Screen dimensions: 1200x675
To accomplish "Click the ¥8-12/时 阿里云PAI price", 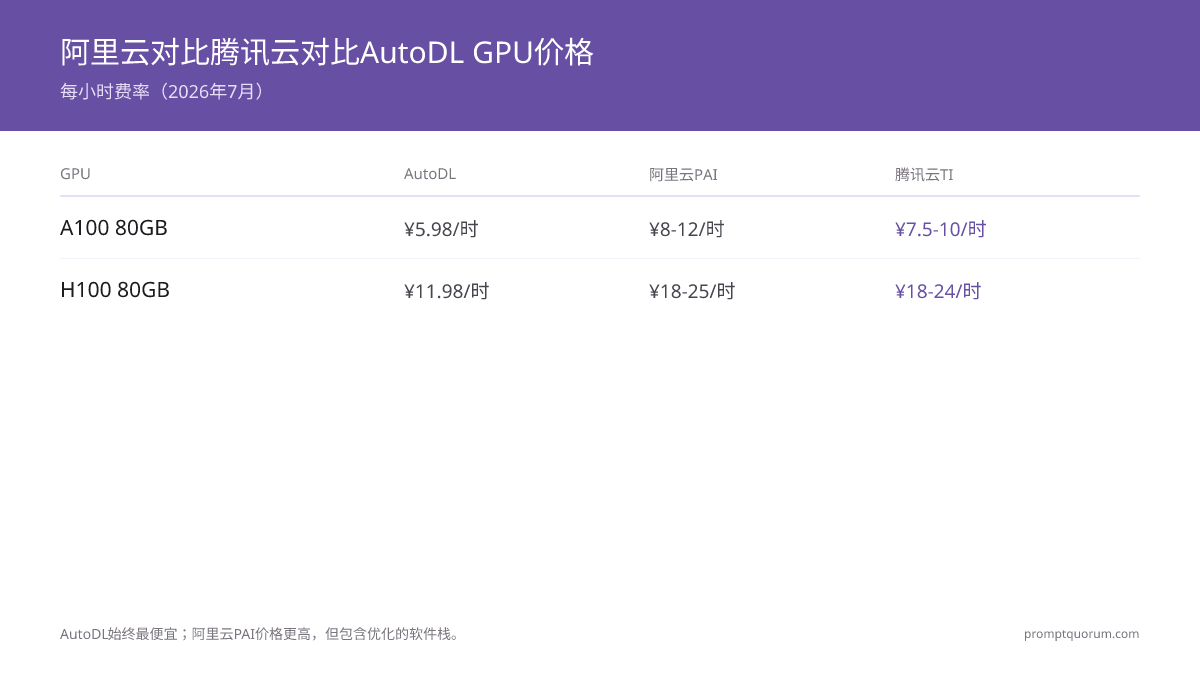I will [x=686, y=229].
